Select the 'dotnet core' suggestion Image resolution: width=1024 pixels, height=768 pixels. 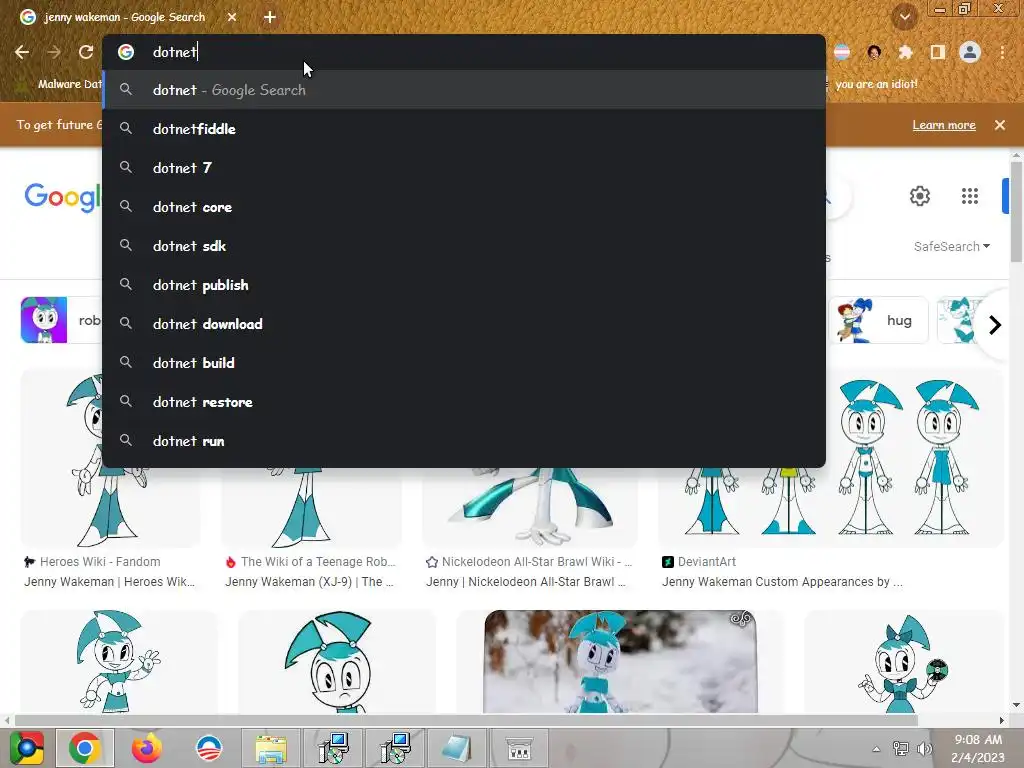464,207
